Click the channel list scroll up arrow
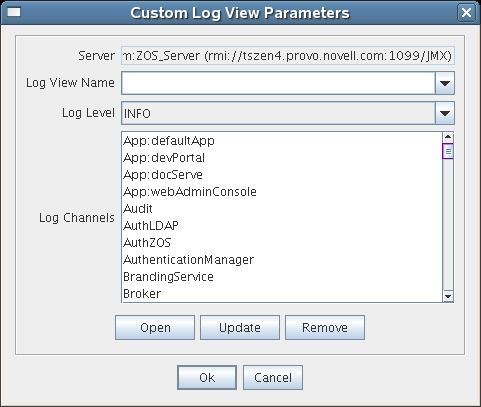This screenshot has height=407, width=481. (448, 137)
